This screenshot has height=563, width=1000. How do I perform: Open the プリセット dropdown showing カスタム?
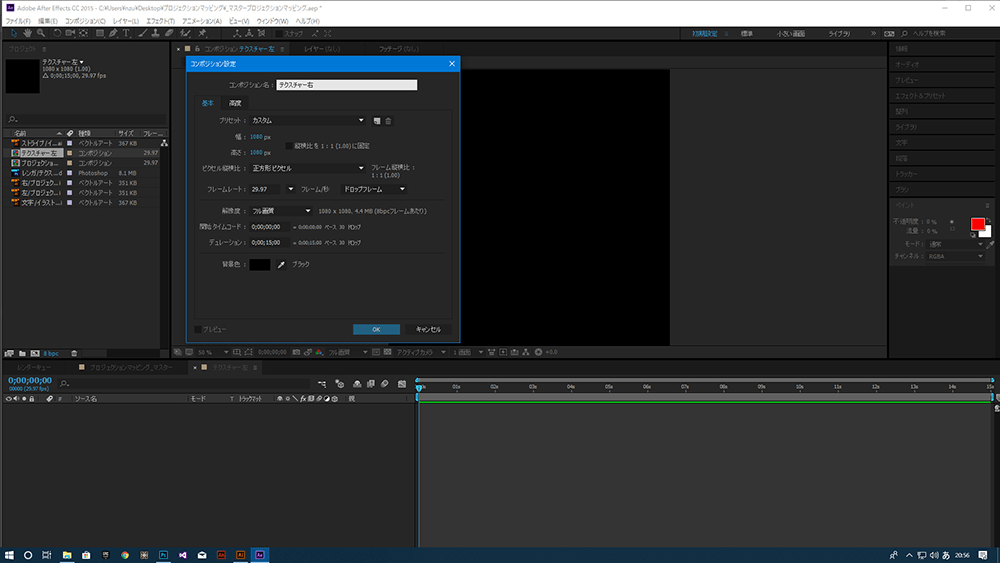[307, 120]
